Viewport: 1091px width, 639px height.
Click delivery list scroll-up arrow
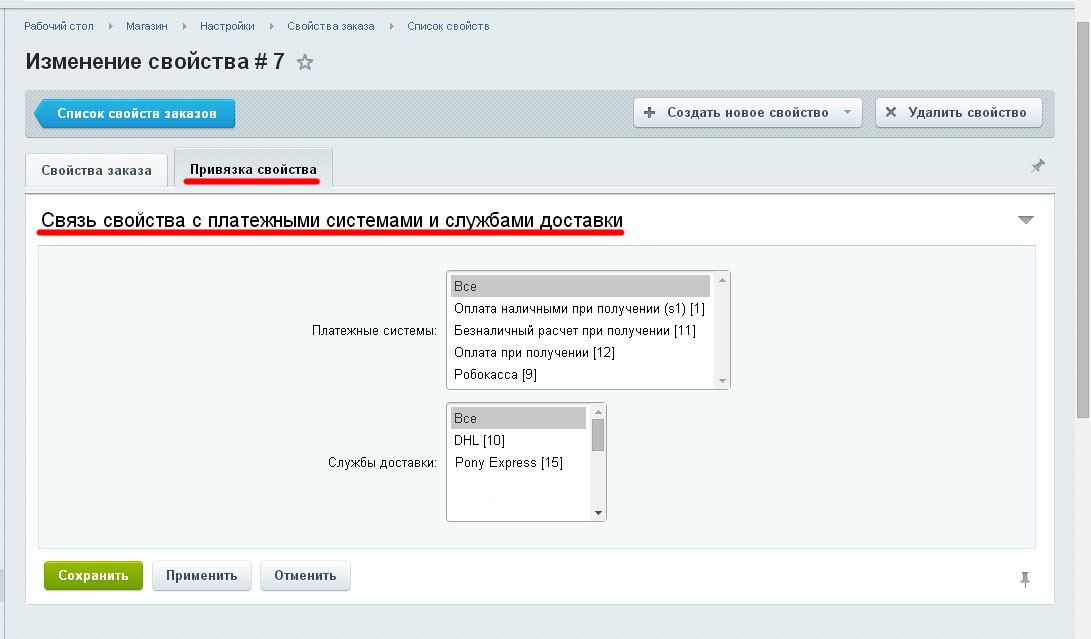[598, 412]
